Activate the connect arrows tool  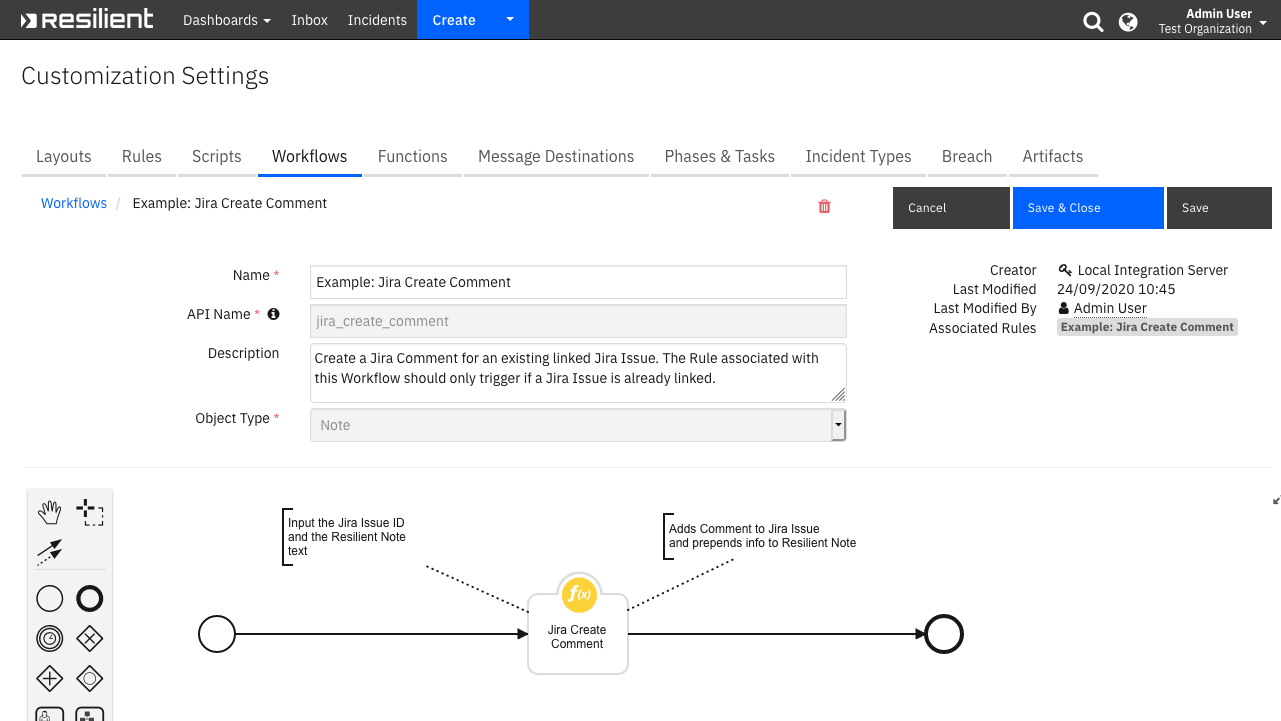[x=49, y=552]
